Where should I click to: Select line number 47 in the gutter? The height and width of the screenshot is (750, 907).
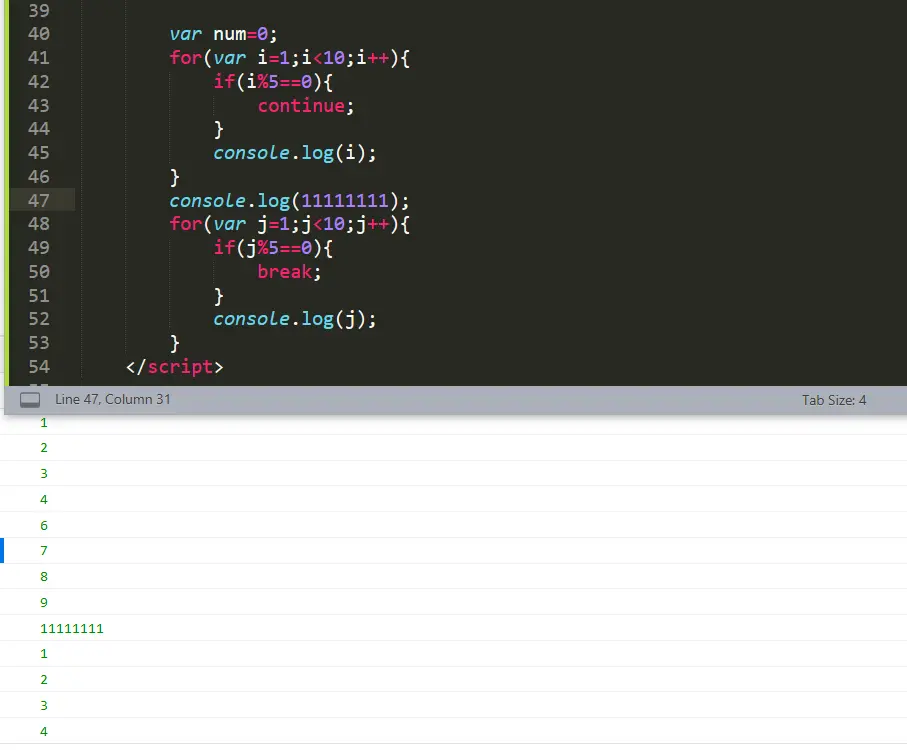pyautogui.click(x=39, y=201)
